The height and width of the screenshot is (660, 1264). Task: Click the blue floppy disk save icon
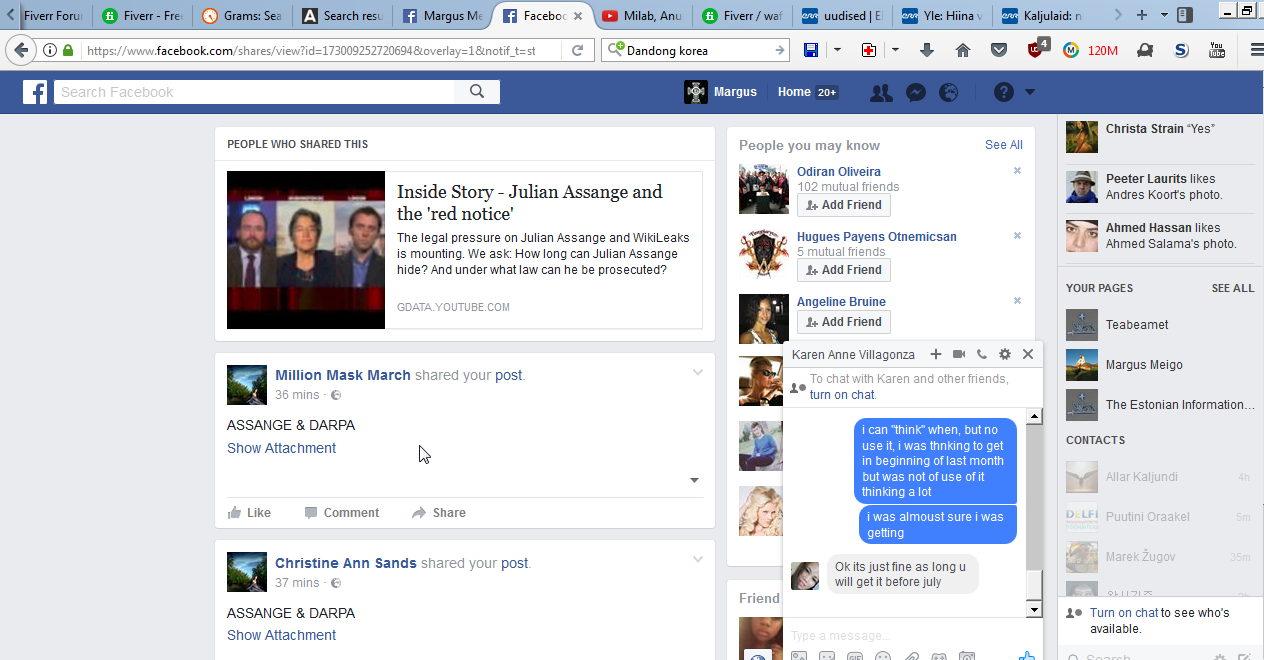point(811,50)
